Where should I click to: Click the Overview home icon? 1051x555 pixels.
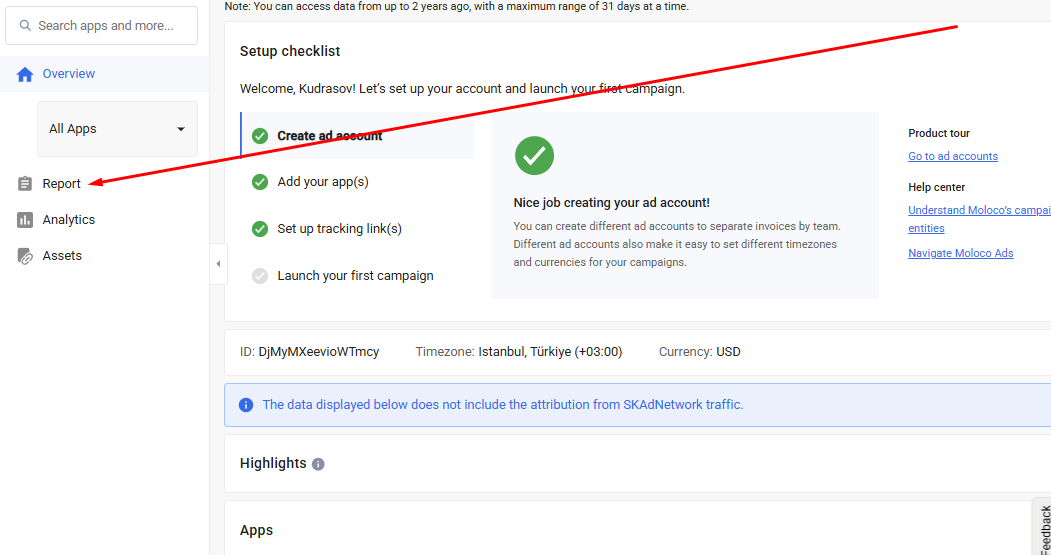click(25, 74)
